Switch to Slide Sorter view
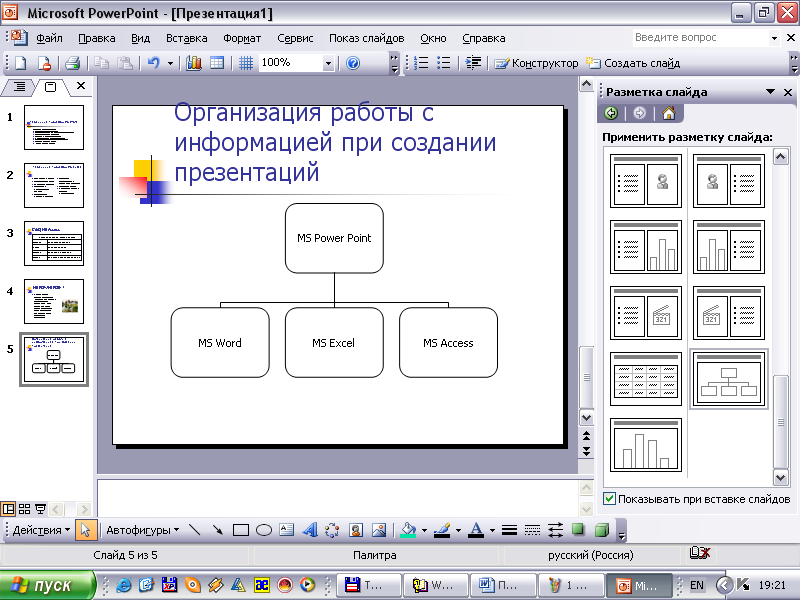The width and height of the screenshot is (800, 600). pos(24,509)
